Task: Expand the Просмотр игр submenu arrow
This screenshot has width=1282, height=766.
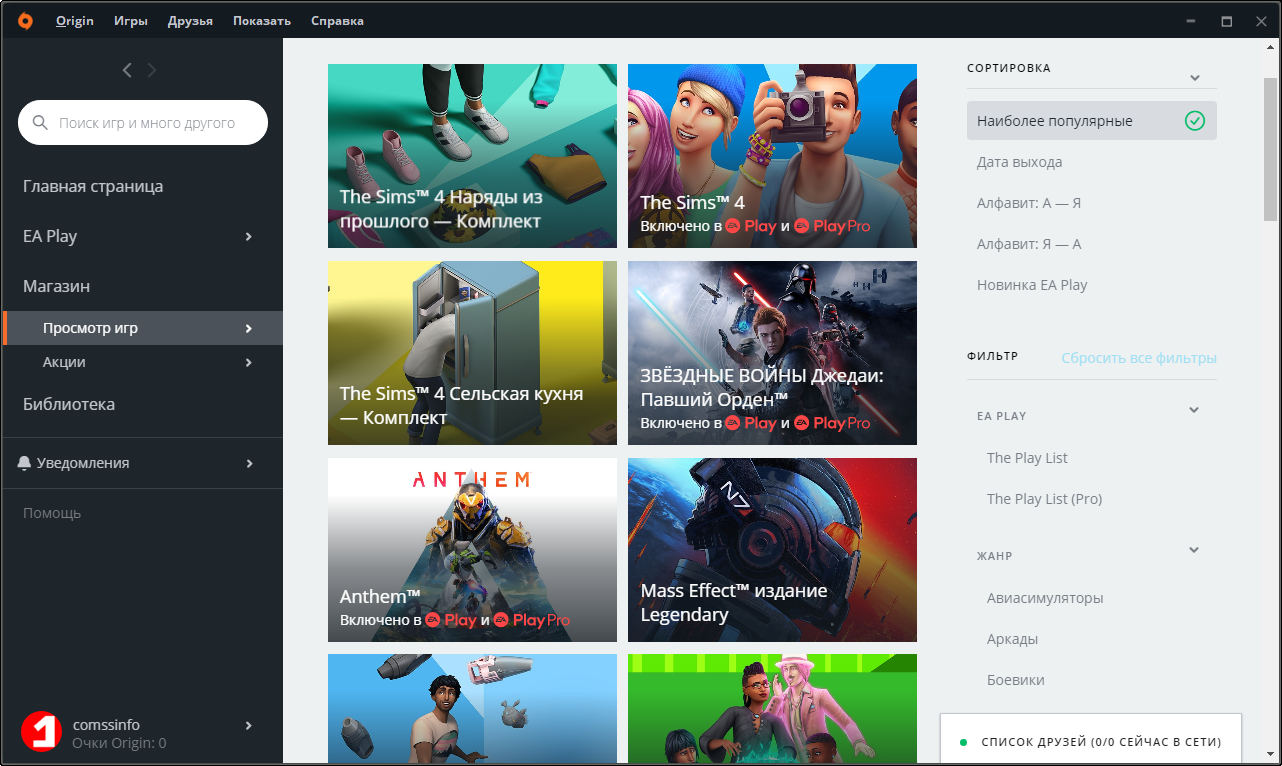Action: [249, 328]
